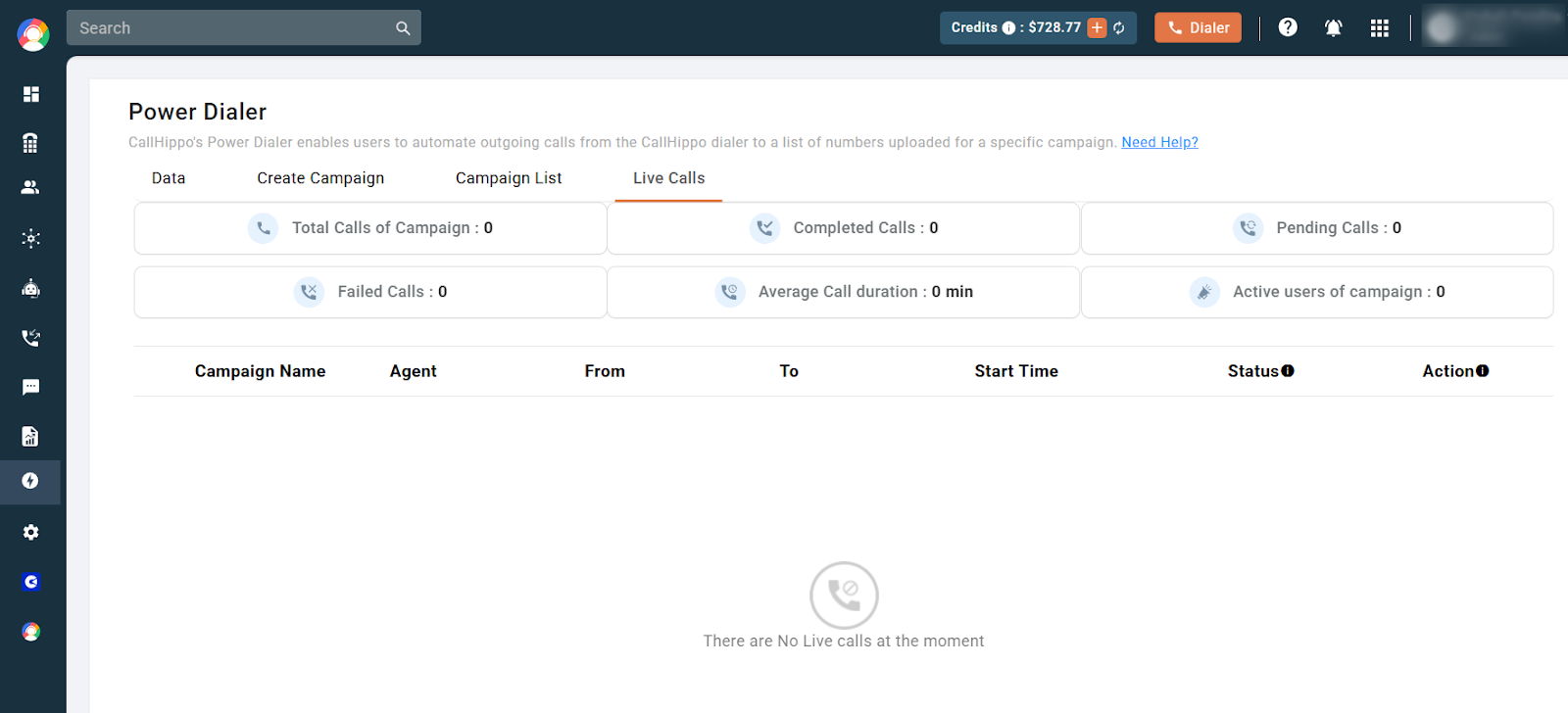
Task: Click the Active users of campaign icon
Action: pyautogui.click(x=1204, y=292)
